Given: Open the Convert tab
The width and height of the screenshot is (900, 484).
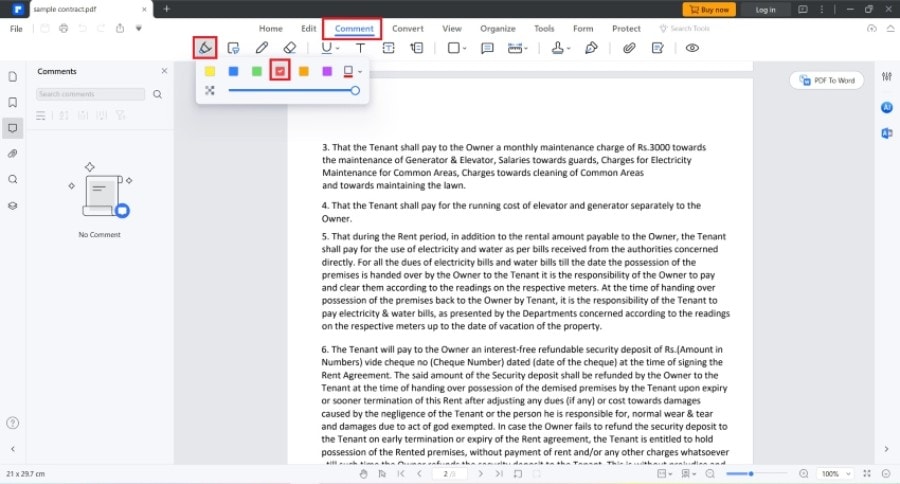Looking at the screenshot, I should (x=408, y=28).
